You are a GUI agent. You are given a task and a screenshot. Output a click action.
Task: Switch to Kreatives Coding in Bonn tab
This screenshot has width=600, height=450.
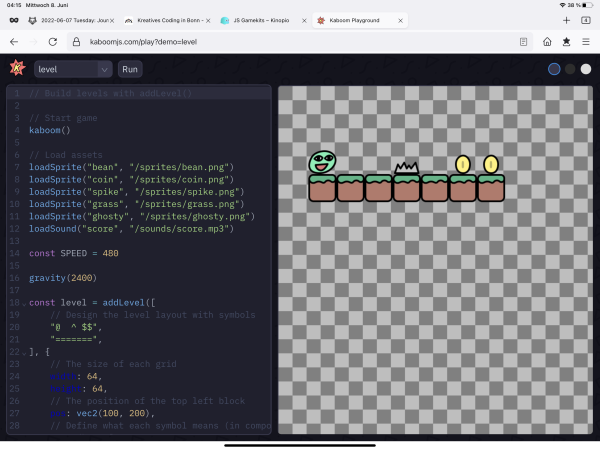168,20
